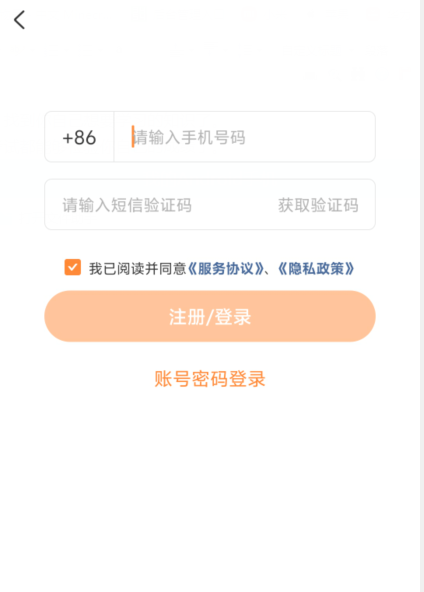Place the cursor in the phone number box

pos(244,137)
